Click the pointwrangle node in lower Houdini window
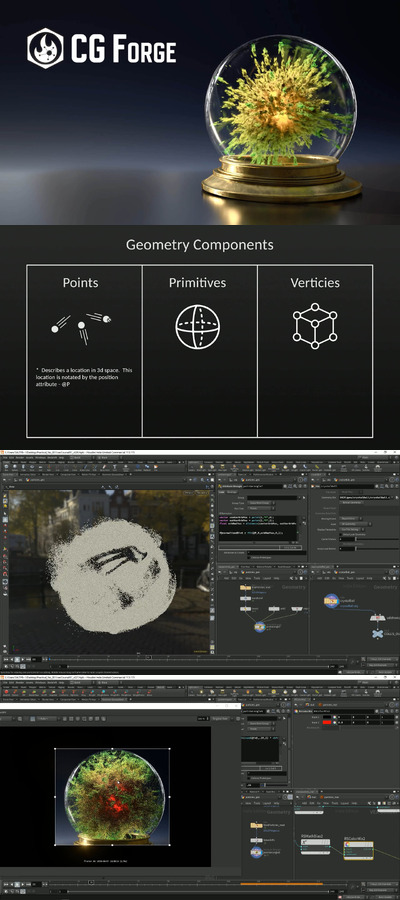 257,852
